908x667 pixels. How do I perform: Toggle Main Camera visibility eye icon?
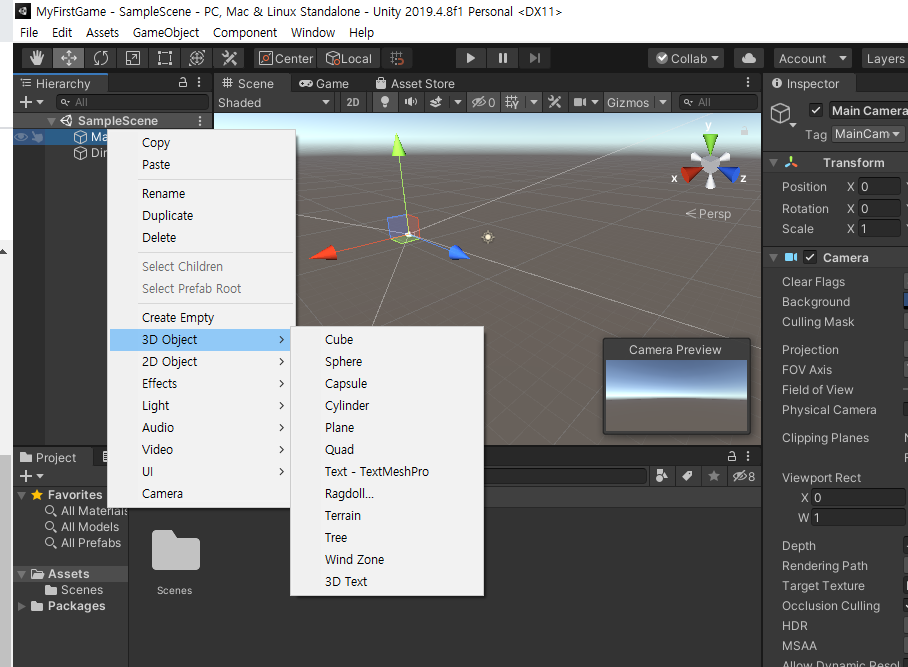click(x=21, y=137)
